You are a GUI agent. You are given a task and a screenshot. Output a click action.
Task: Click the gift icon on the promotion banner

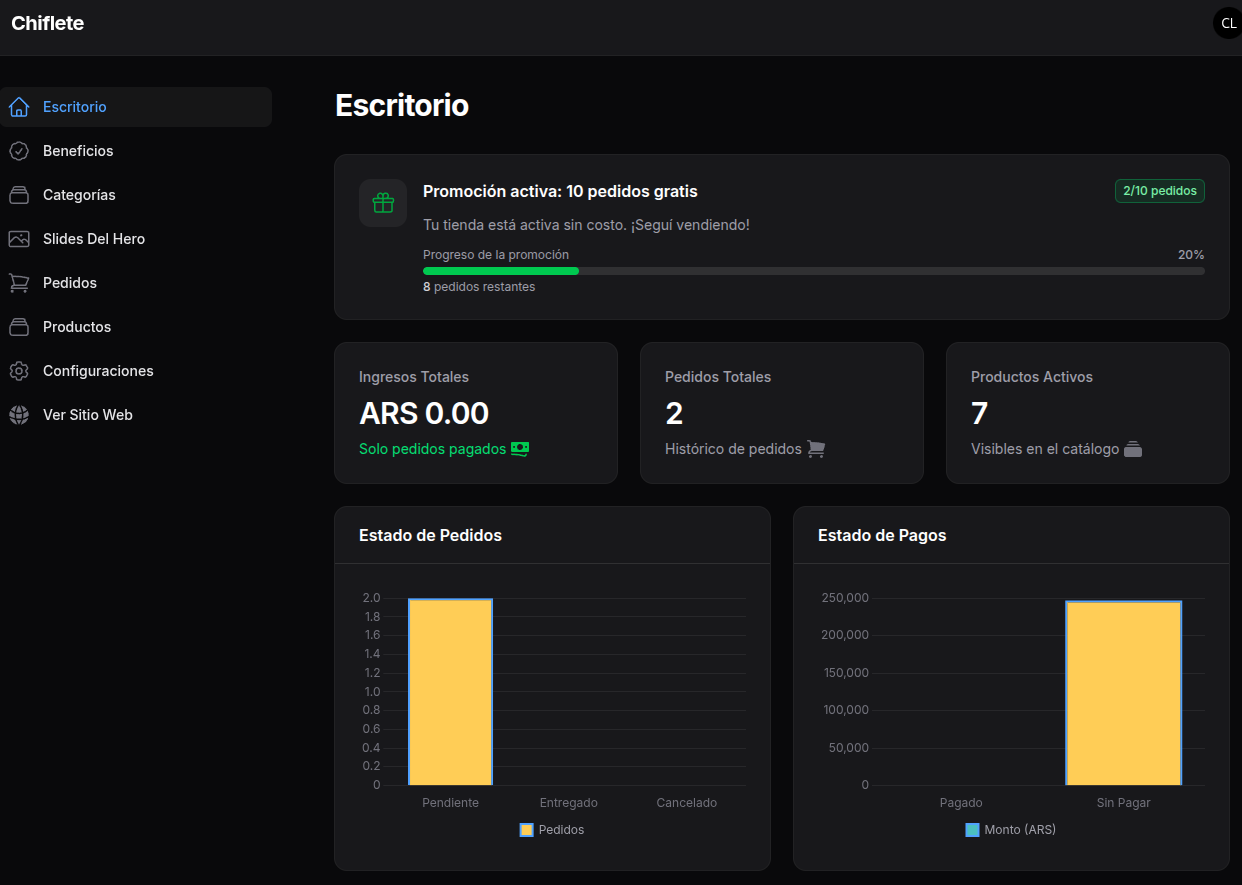click(x=383, y=203)
